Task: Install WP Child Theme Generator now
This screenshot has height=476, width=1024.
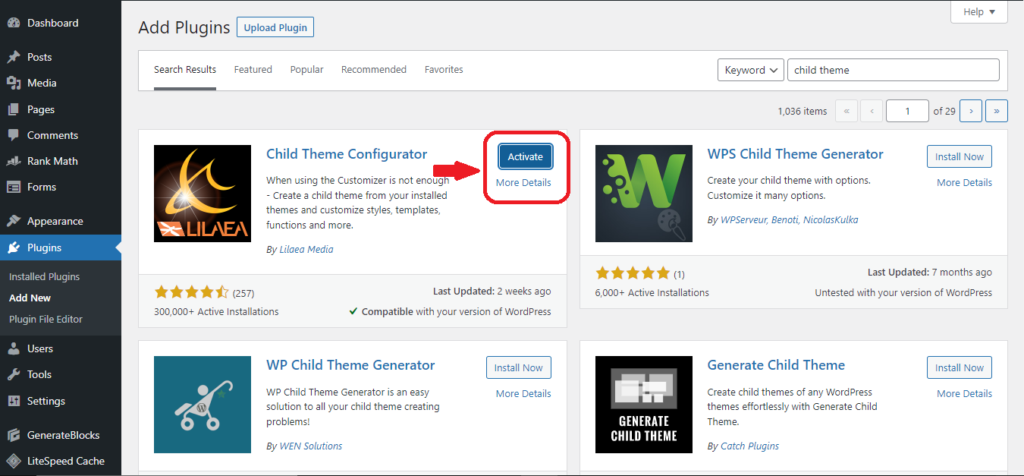Action: tap(519, 368)
